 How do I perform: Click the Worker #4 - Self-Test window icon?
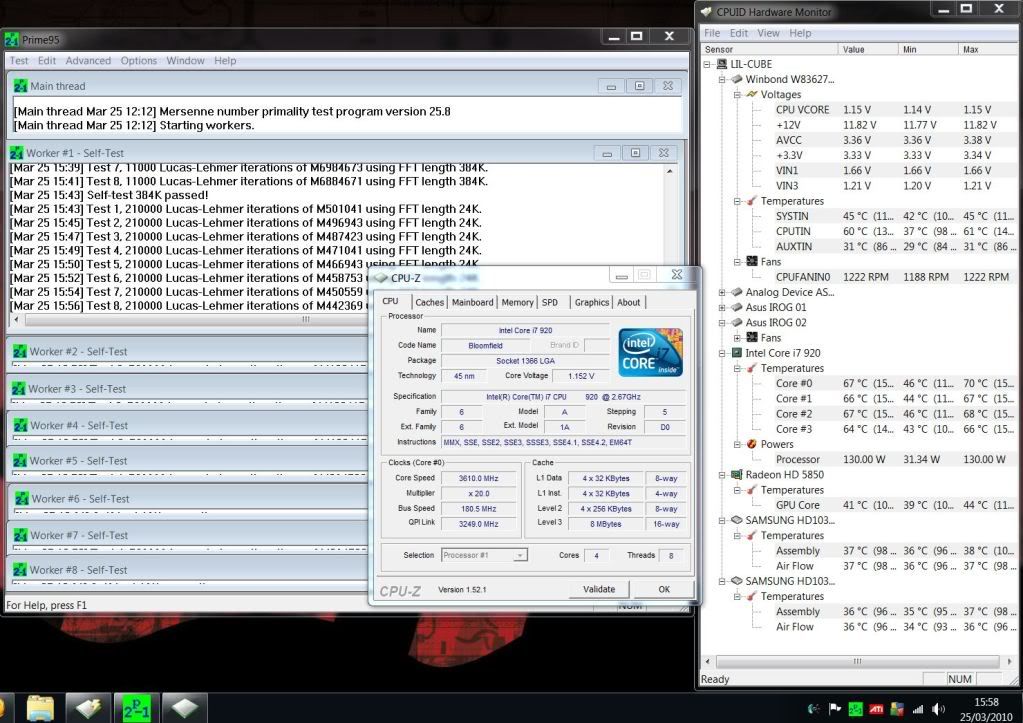coord(20,425)
